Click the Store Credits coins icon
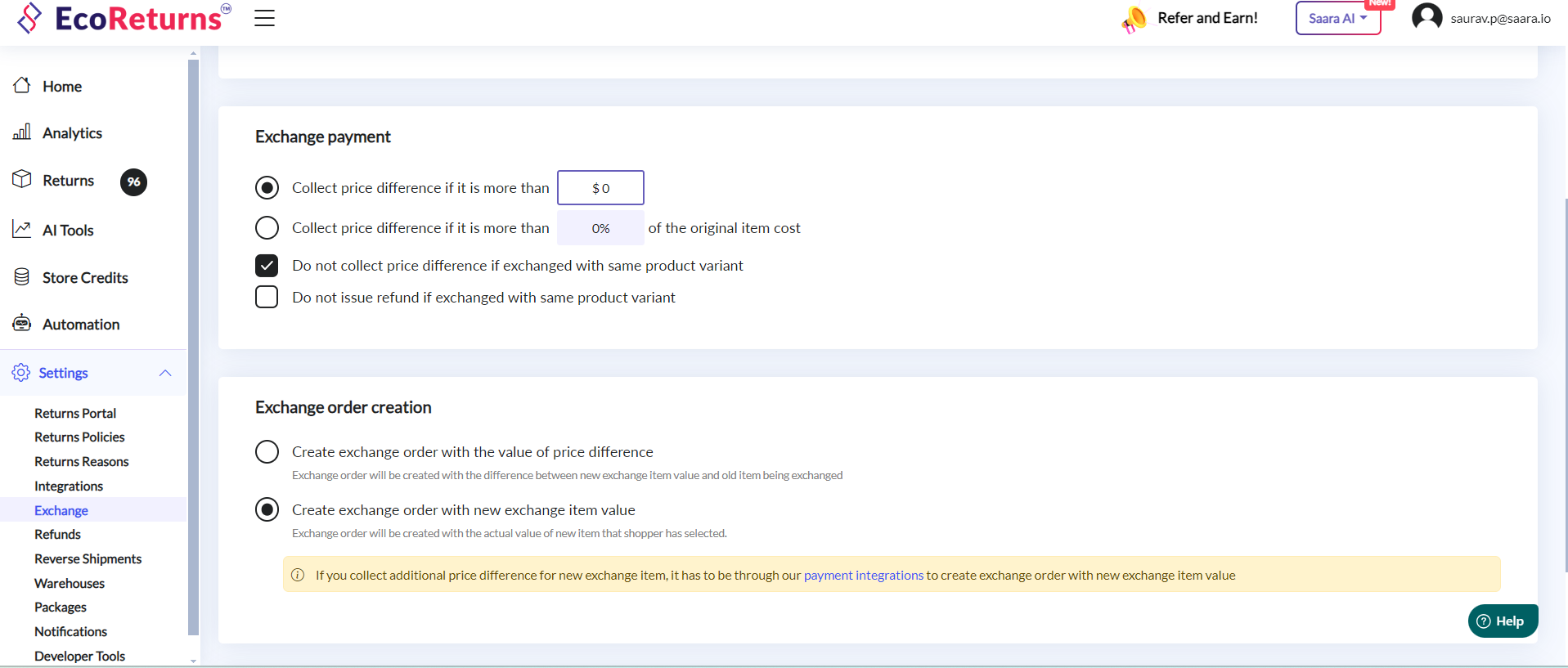This screenshot has width=1568, height=668. pos(22,277)
